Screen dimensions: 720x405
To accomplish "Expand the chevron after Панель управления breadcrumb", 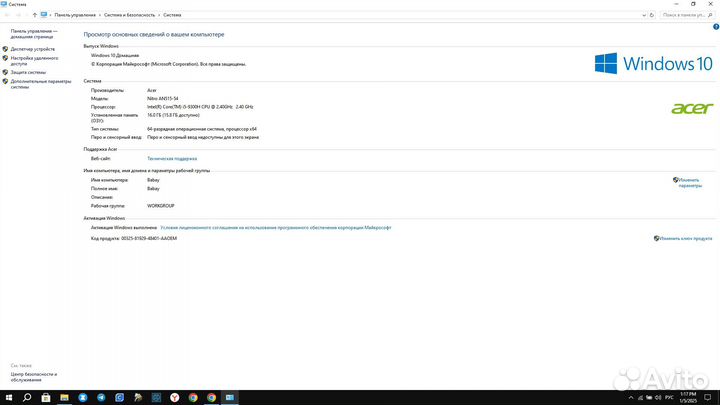I will click(100, 15).
